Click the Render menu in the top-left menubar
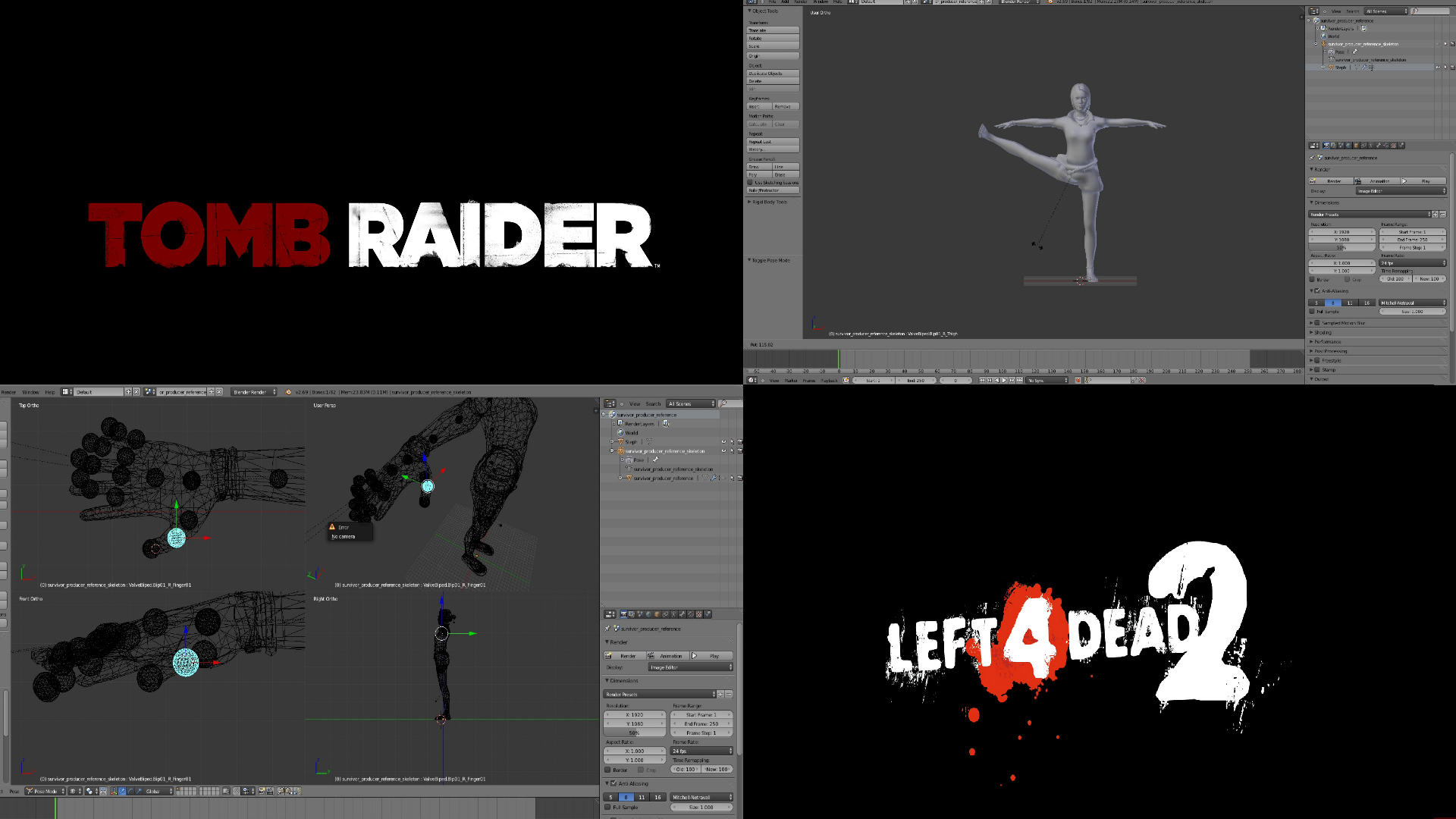 pos(8,391)
